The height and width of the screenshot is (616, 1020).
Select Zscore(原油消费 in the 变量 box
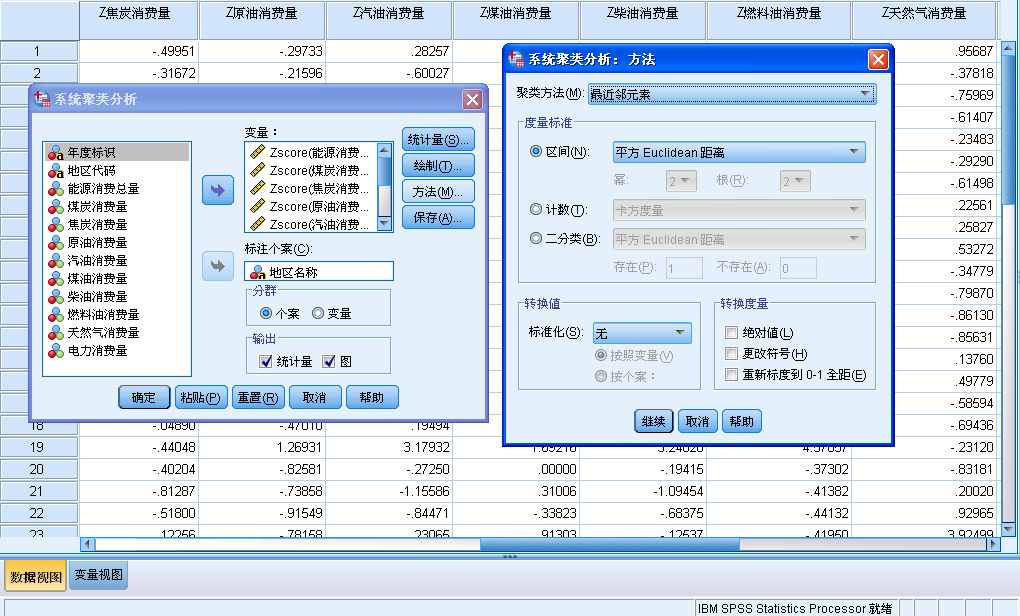311,207
